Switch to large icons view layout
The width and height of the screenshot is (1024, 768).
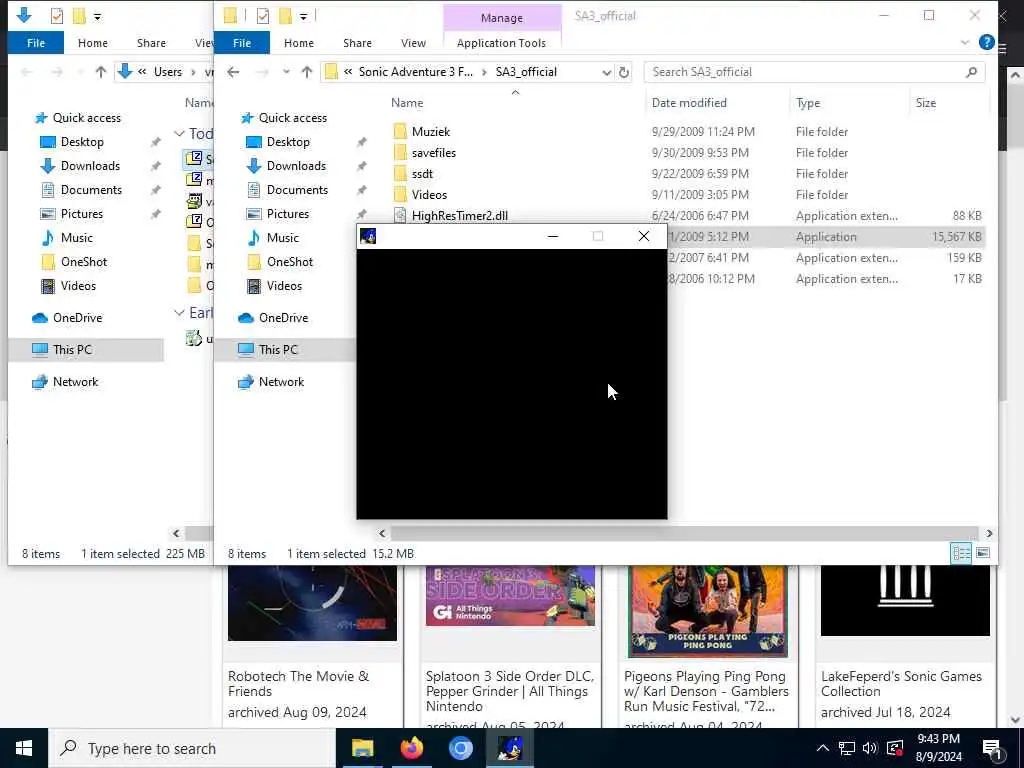(982, 553)
